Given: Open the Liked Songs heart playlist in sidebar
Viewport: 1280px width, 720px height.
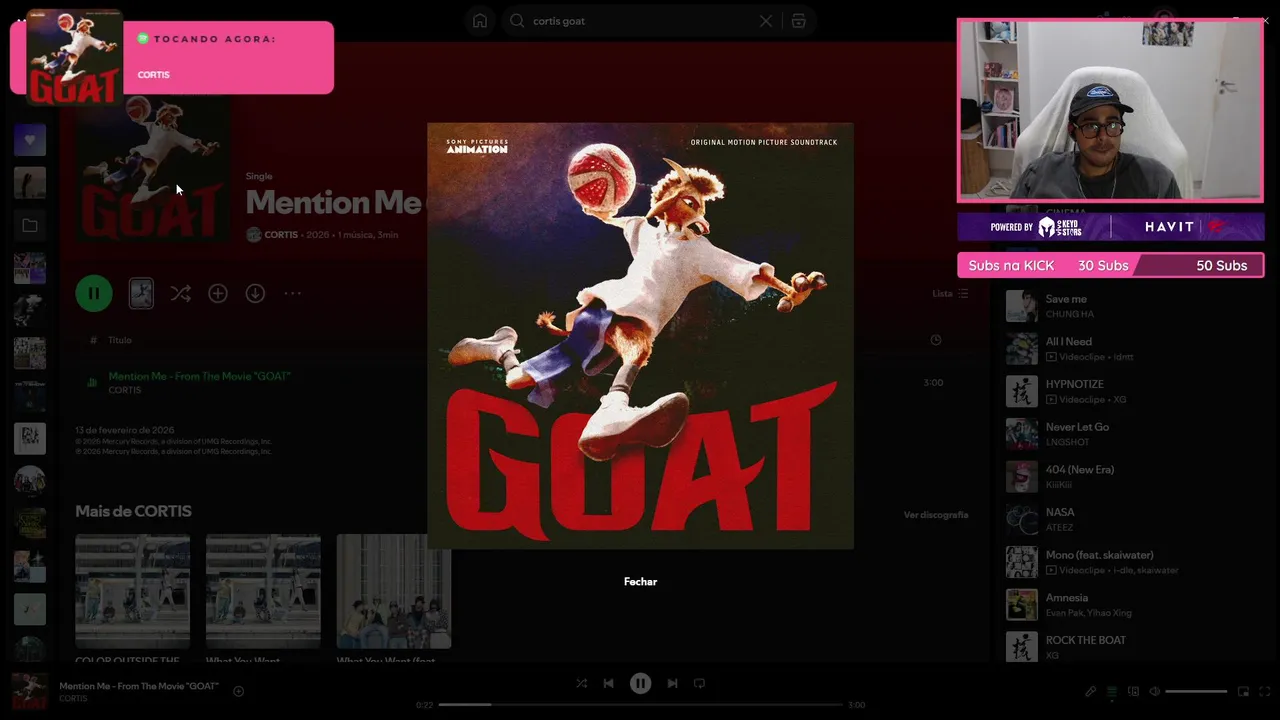Looking at the screenshot, I should 30,140.
